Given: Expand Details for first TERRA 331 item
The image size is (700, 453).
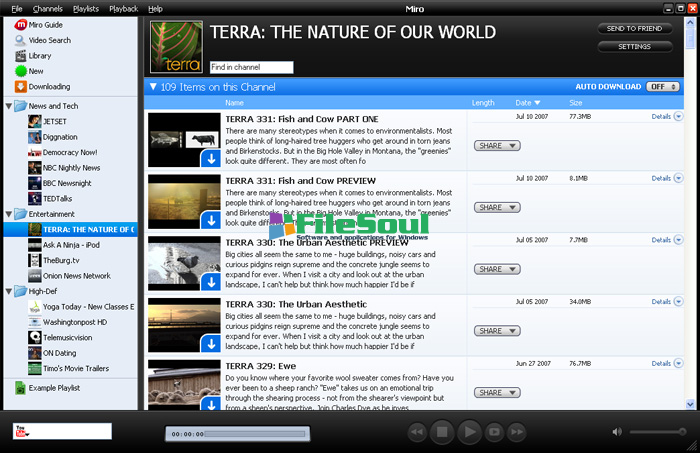Looking at the screenshot, I should [666, 117].
